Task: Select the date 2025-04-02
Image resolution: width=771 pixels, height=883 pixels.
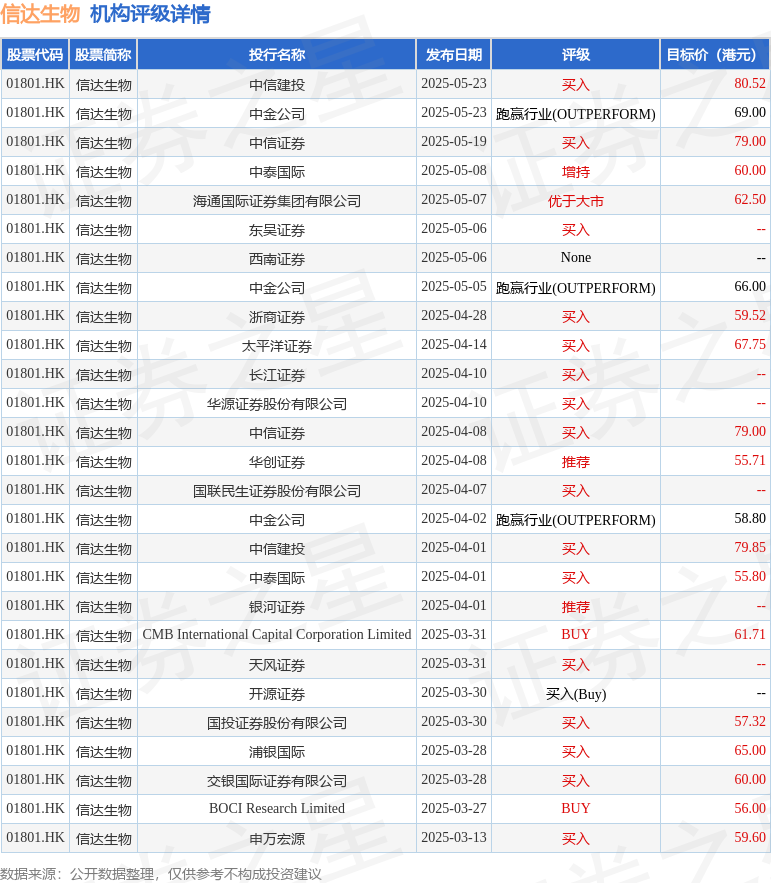Action: tap(453, 519)
